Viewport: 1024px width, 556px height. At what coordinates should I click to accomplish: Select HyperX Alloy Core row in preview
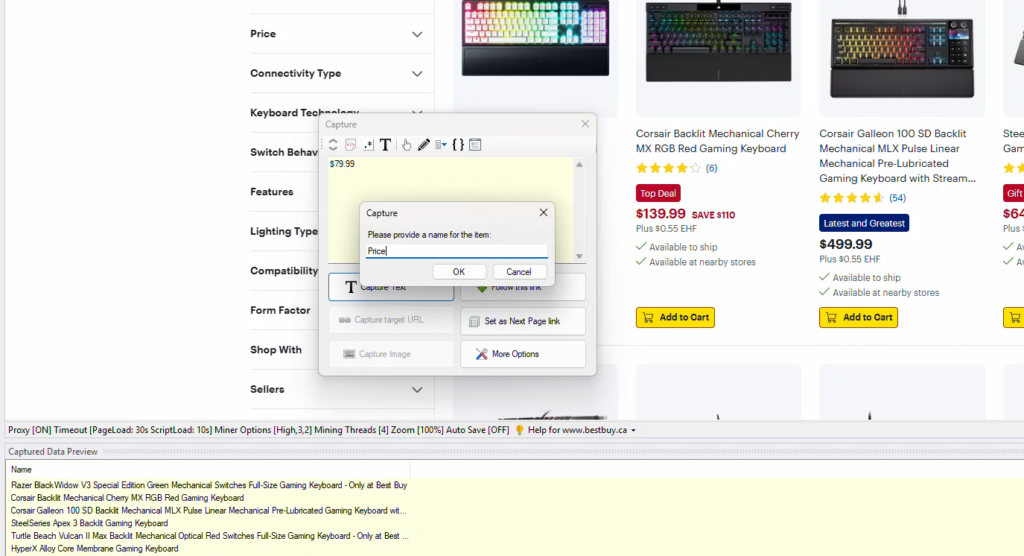pos(95,549)
